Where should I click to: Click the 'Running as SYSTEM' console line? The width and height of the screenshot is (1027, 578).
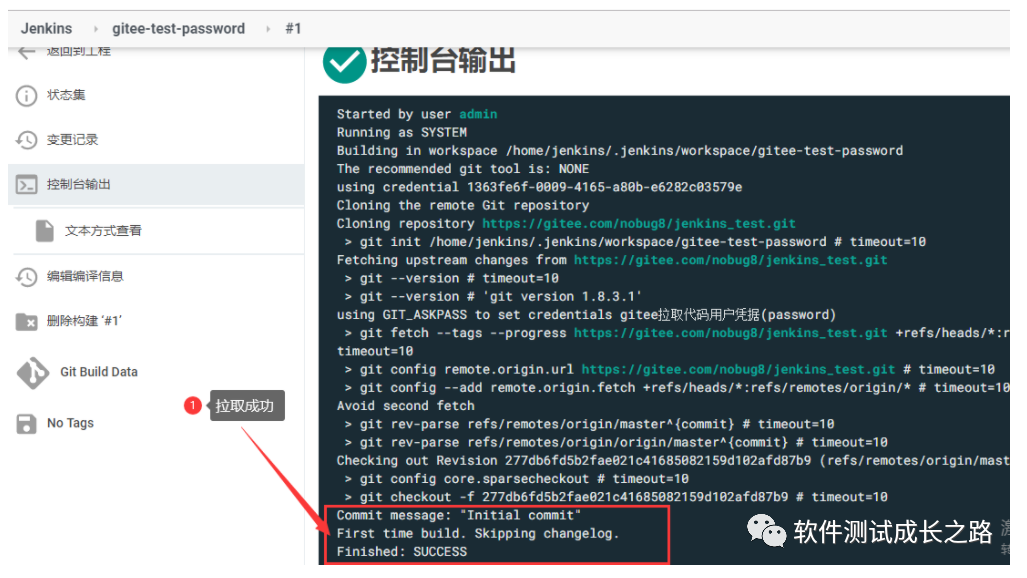coord(401,132)
